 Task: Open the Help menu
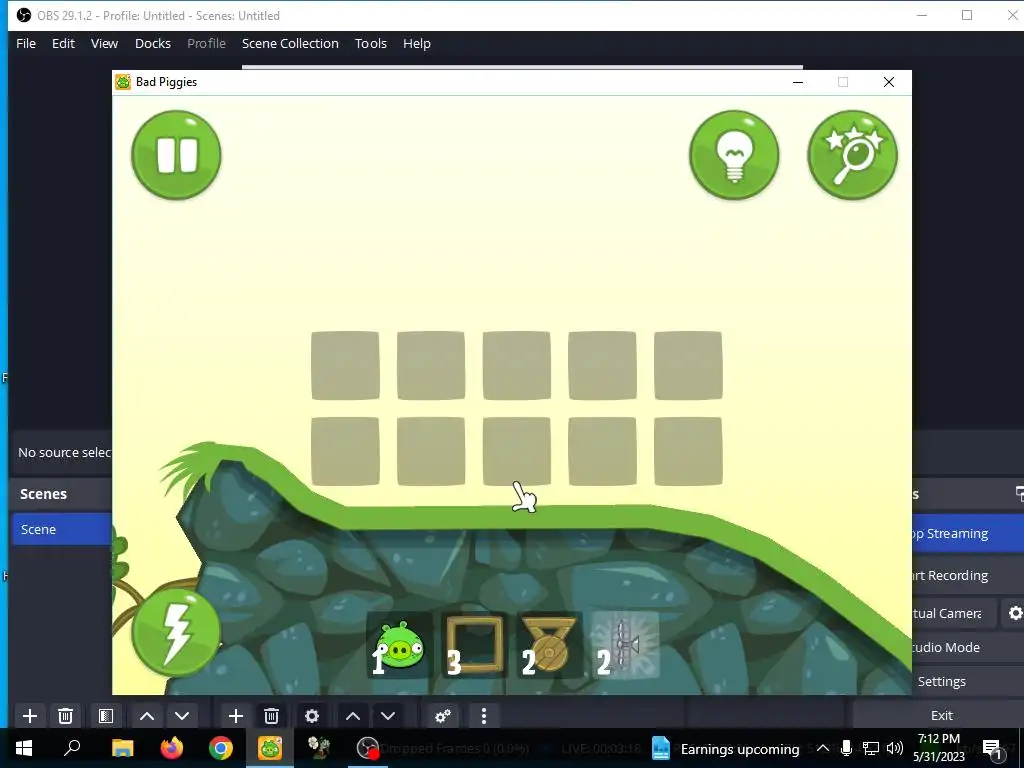(417, 43)
